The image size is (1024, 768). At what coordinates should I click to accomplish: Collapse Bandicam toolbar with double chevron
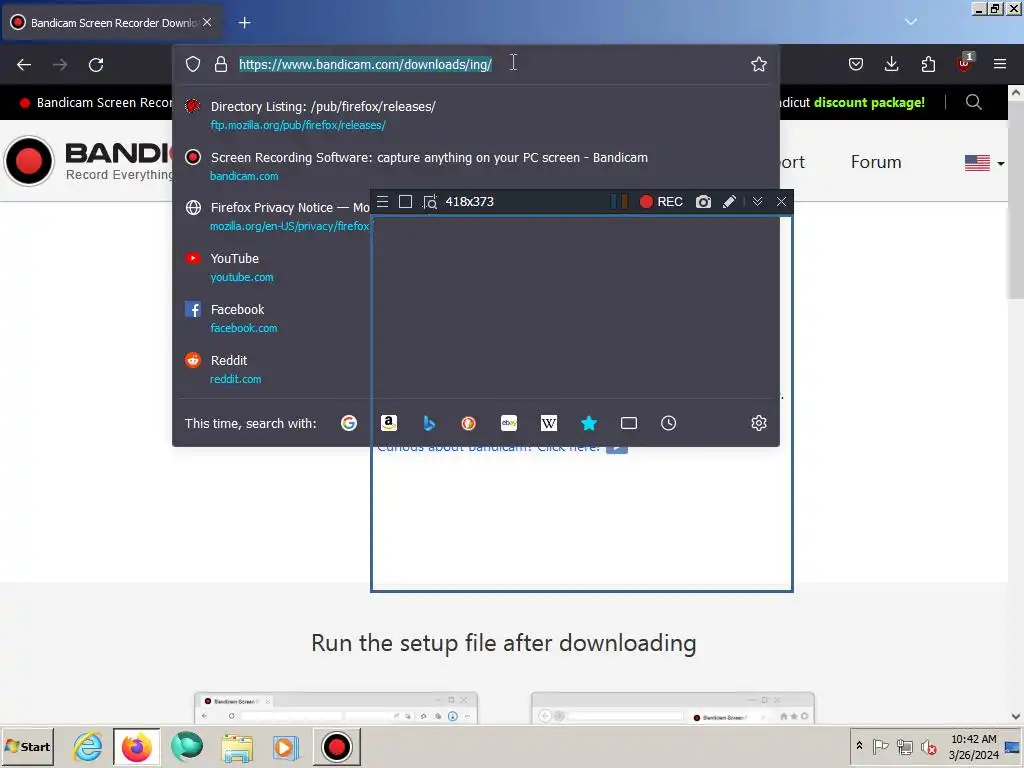(x=757, y=202)
